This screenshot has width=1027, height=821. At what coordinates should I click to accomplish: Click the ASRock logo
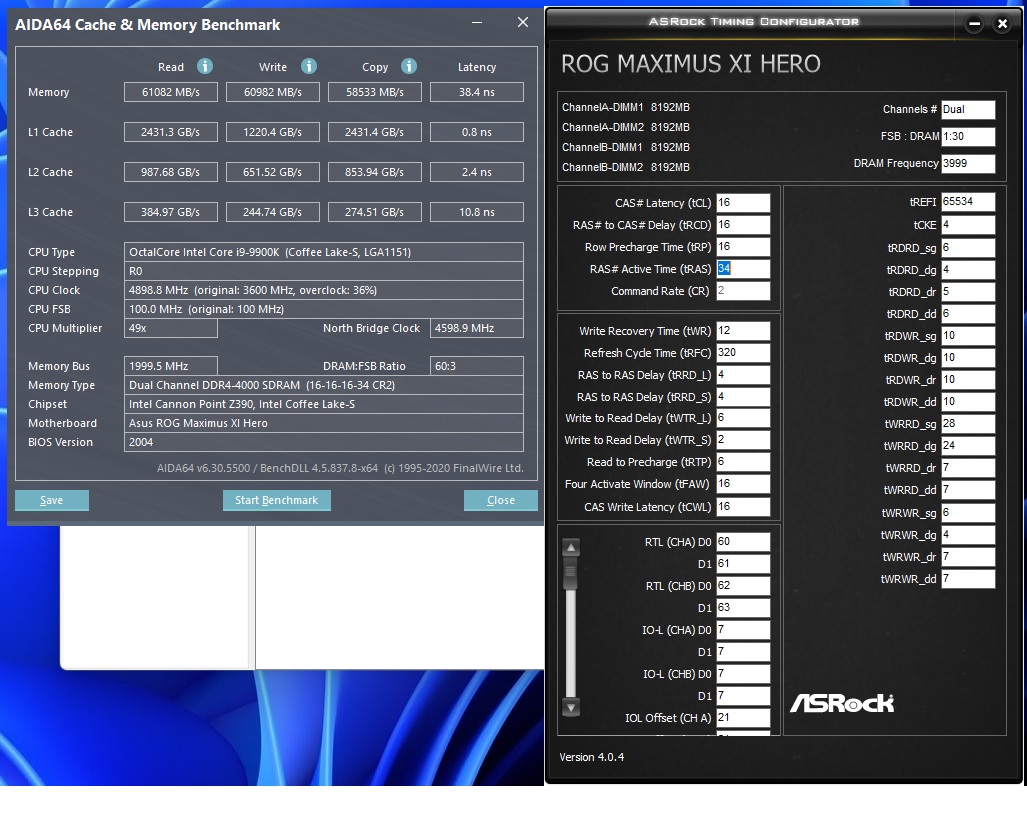842,703
